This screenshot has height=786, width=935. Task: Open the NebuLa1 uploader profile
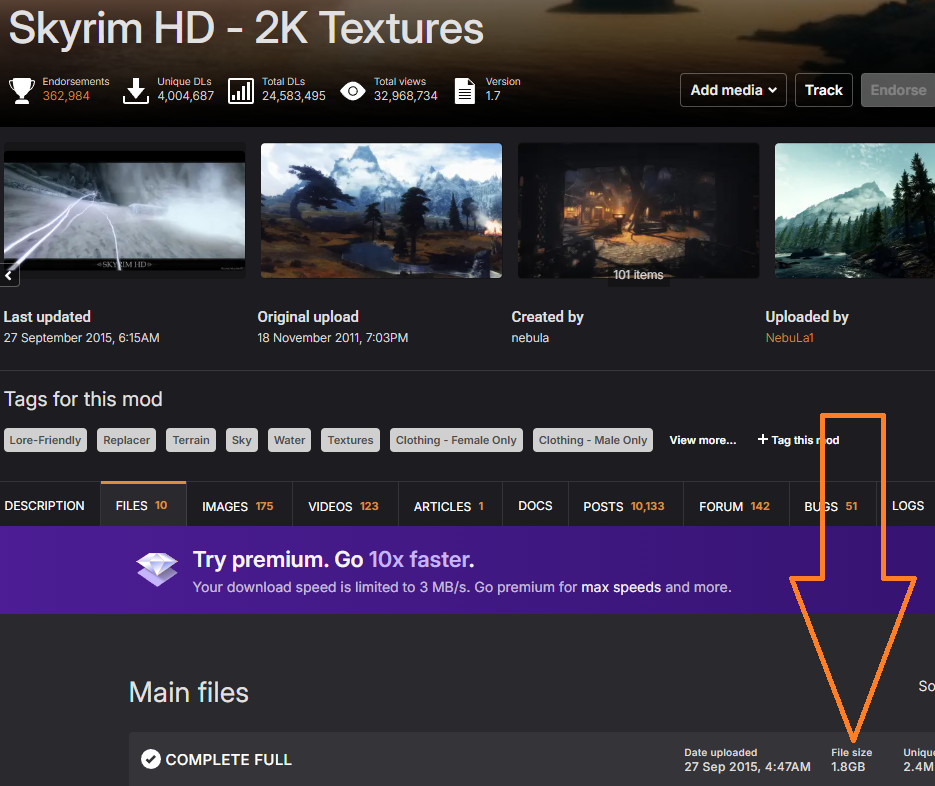pyautogui.click(x=790, y=338)
